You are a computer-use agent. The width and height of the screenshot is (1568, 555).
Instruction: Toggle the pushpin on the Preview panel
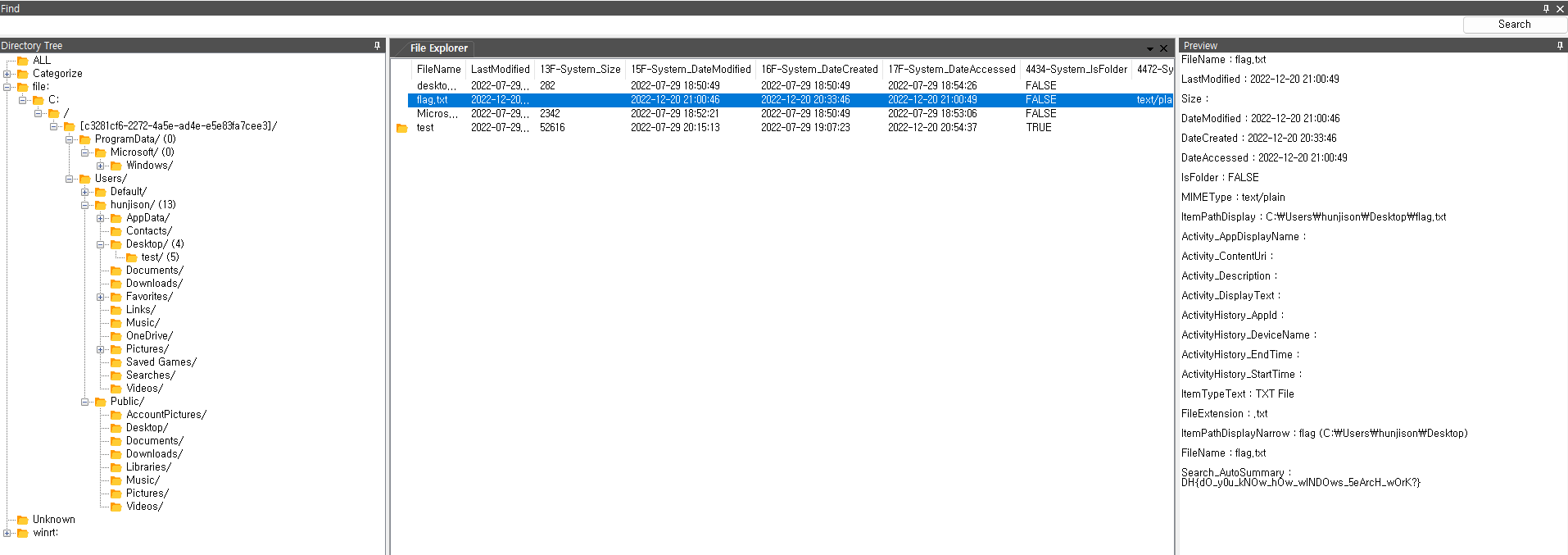(x=1560, y=46)
